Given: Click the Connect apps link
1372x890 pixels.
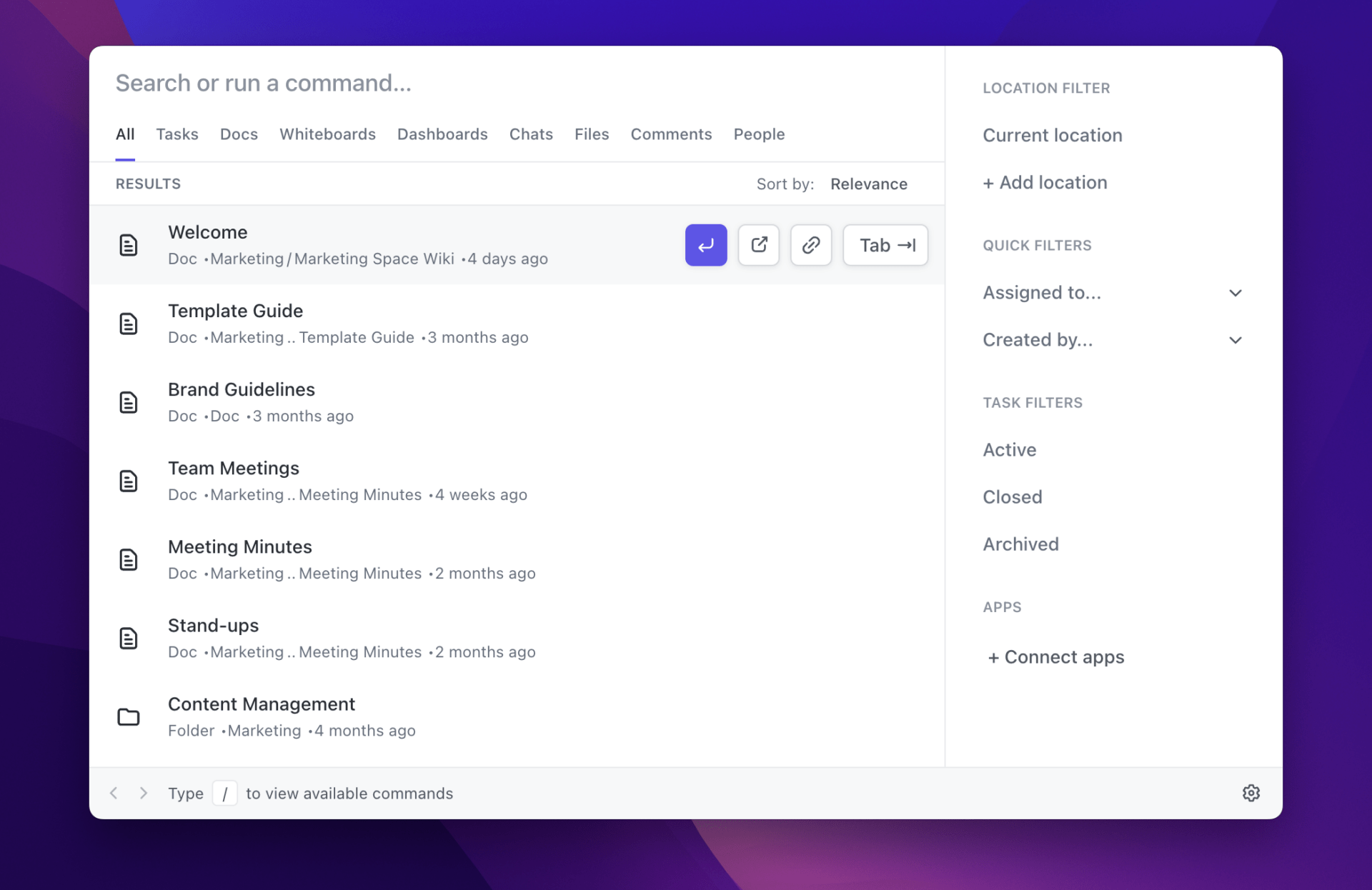Looking at the screenshot, I should click(1055, 656).
